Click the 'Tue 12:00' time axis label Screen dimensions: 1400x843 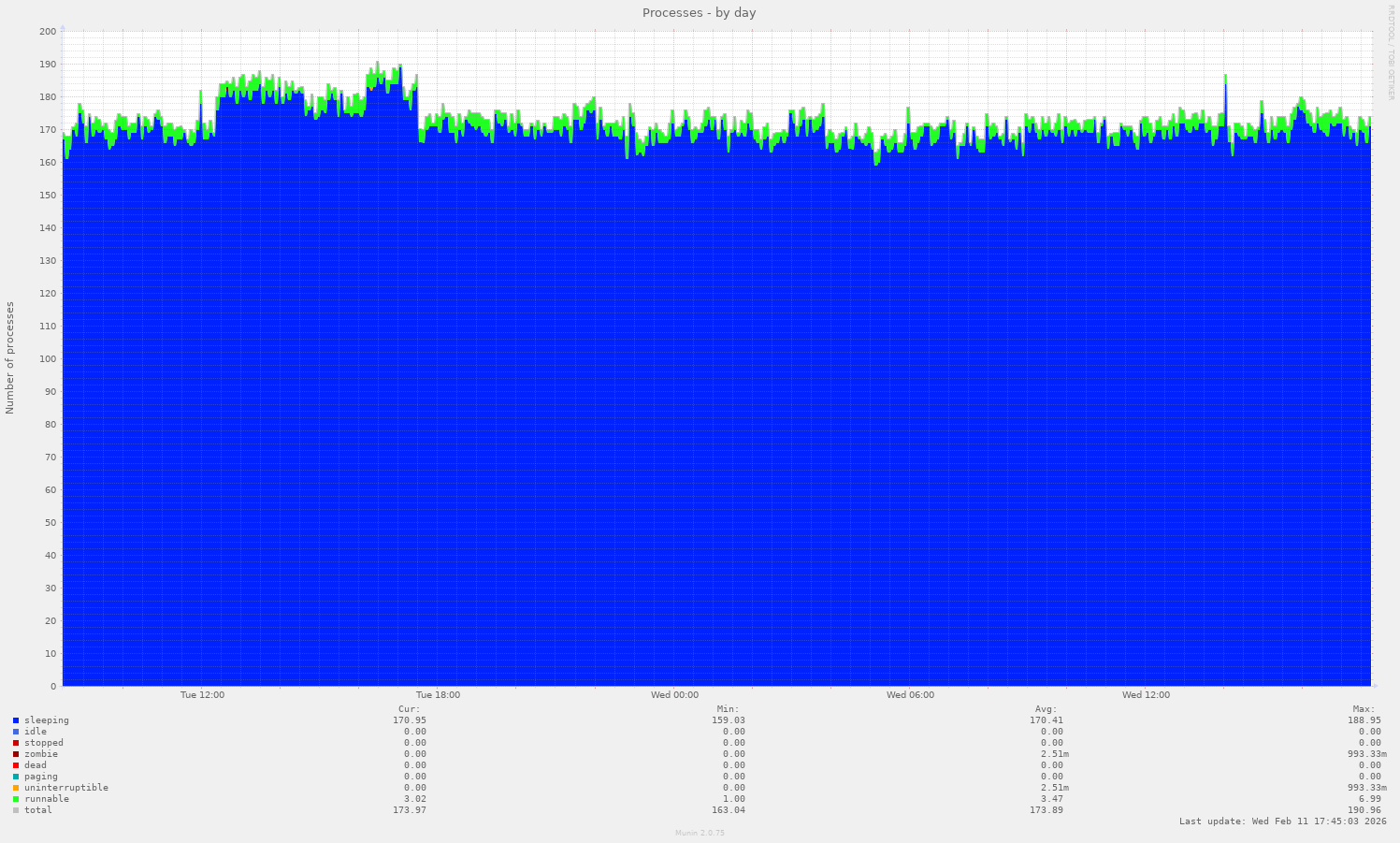coord(202,695)
